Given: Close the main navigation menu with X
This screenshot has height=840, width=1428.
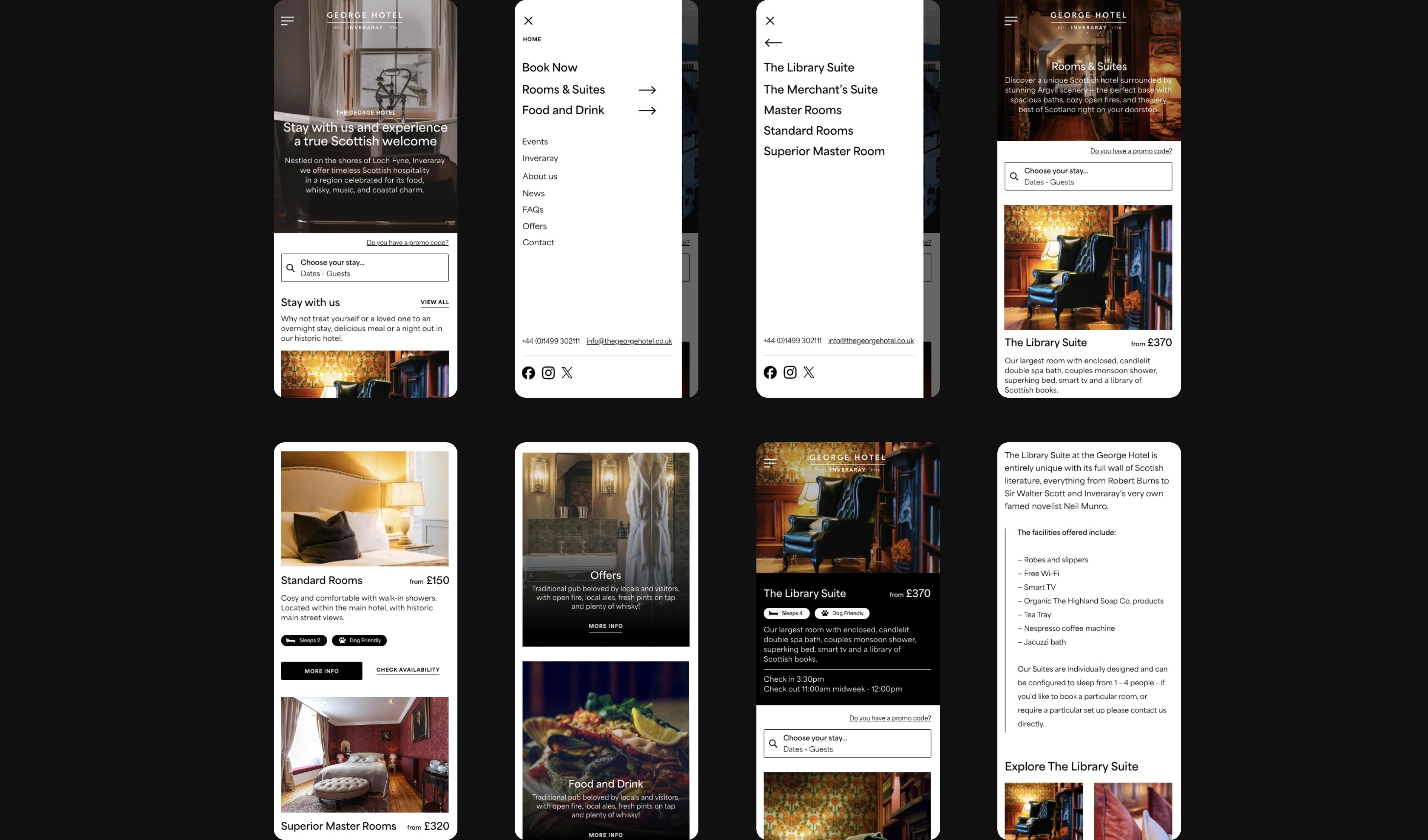Looking at the screenshot, I should click(528, 21).
